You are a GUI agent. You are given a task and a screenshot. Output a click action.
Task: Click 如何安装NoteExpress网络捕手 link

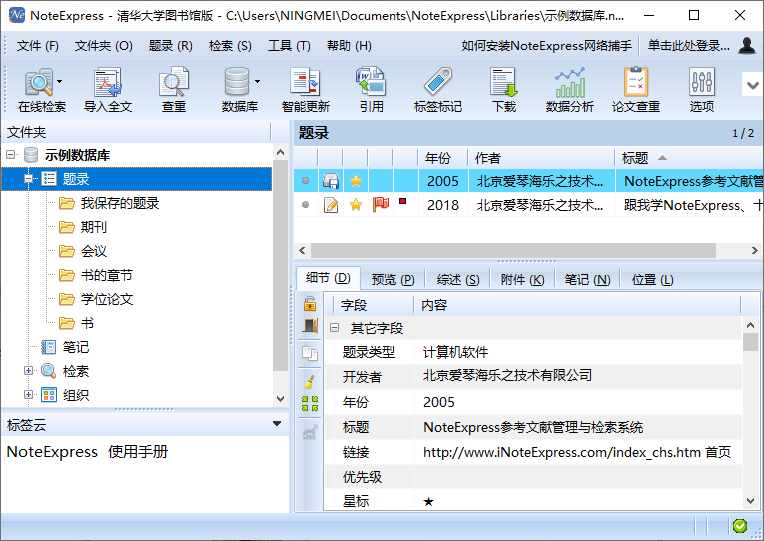pos(546,46)
